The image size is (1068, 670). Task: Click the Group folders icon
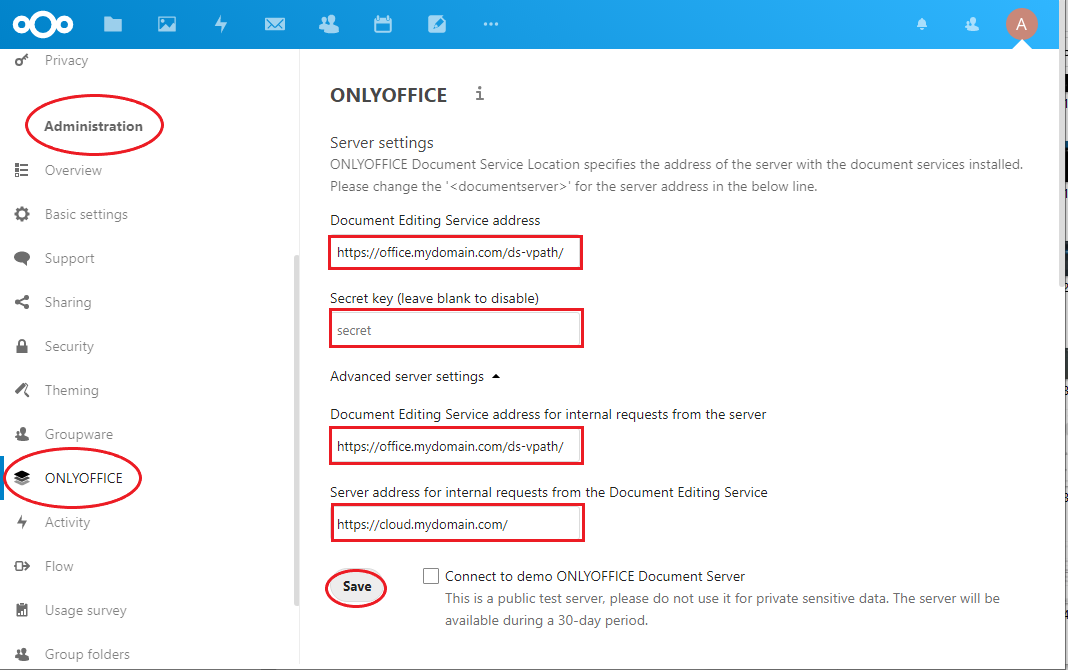point(22,654)
